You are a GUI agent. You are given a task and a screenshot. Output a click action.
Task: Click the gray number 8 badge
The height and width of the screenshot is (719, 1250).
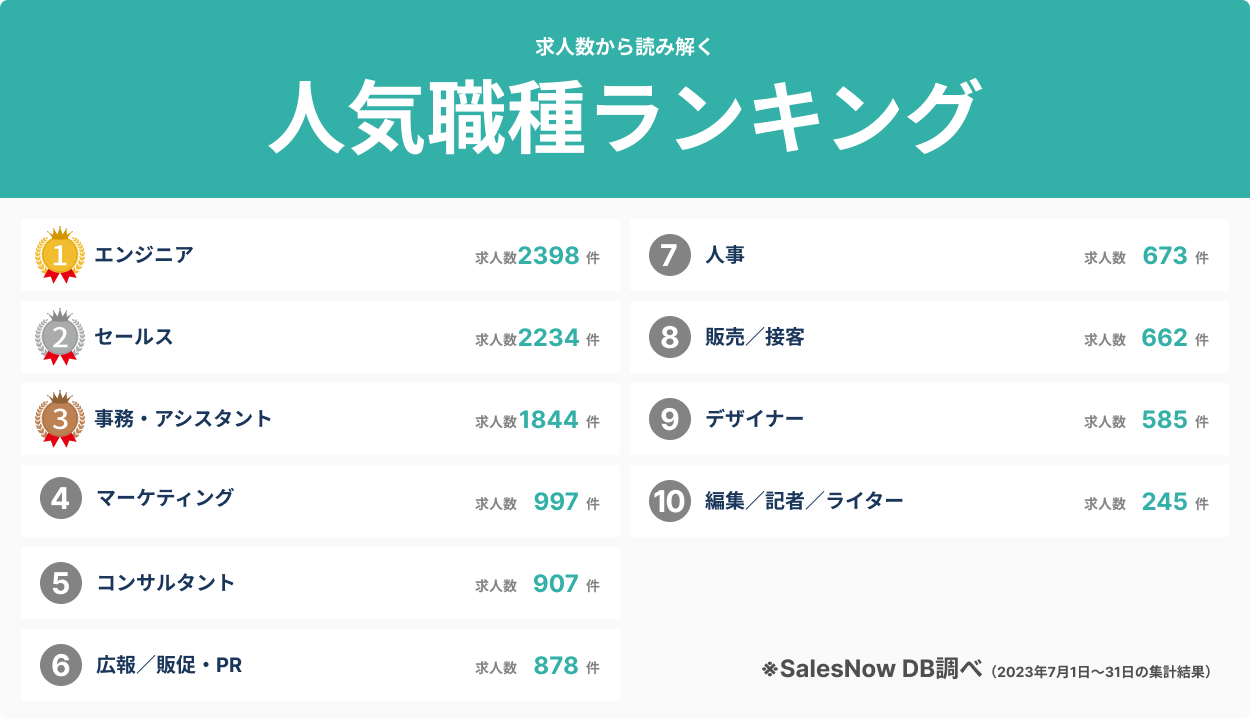coord(670,337)
